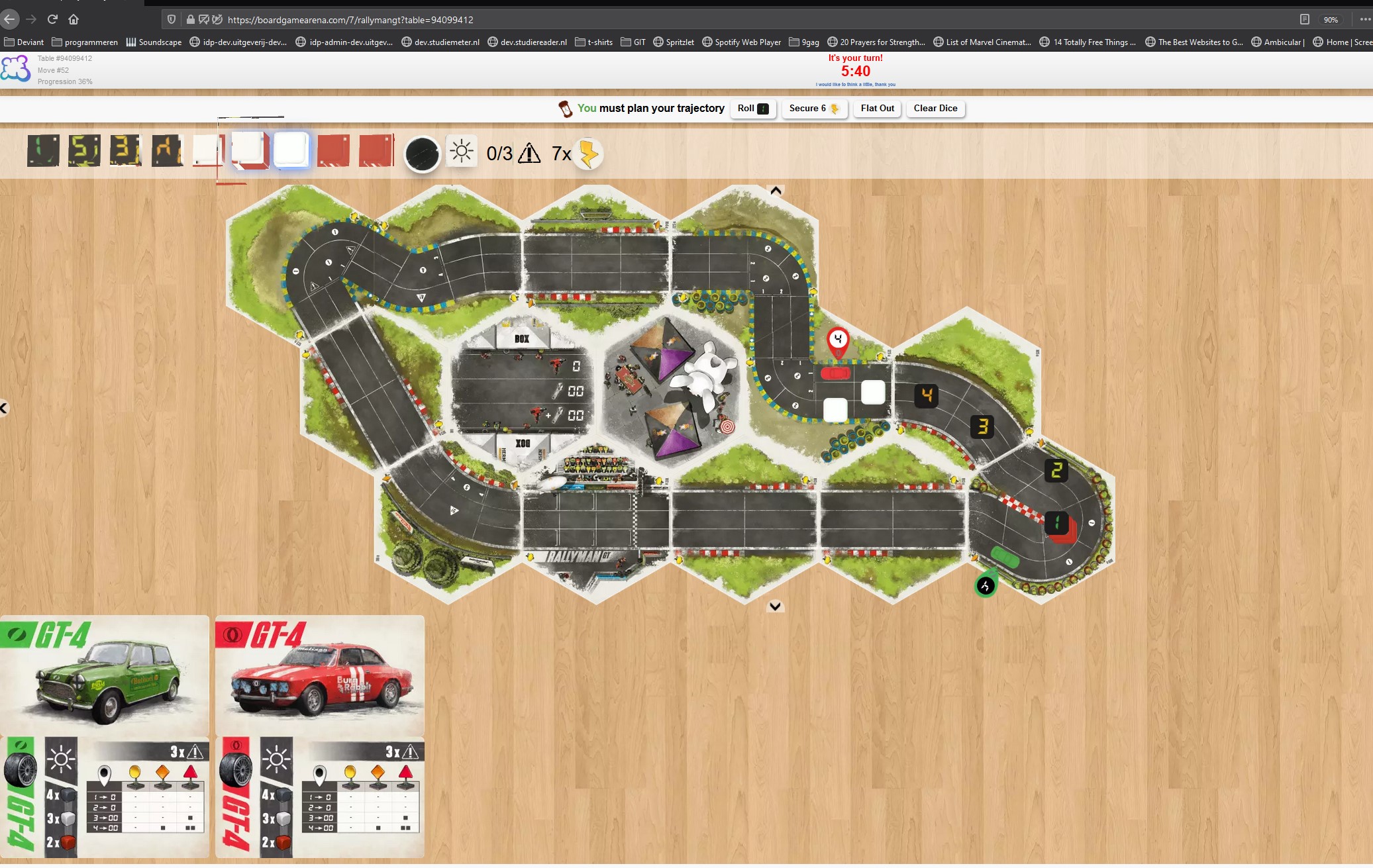Viewport: 1373px width, 868px height.
Task: Toggle the first red brake die
Action: [x=333, y=151]
